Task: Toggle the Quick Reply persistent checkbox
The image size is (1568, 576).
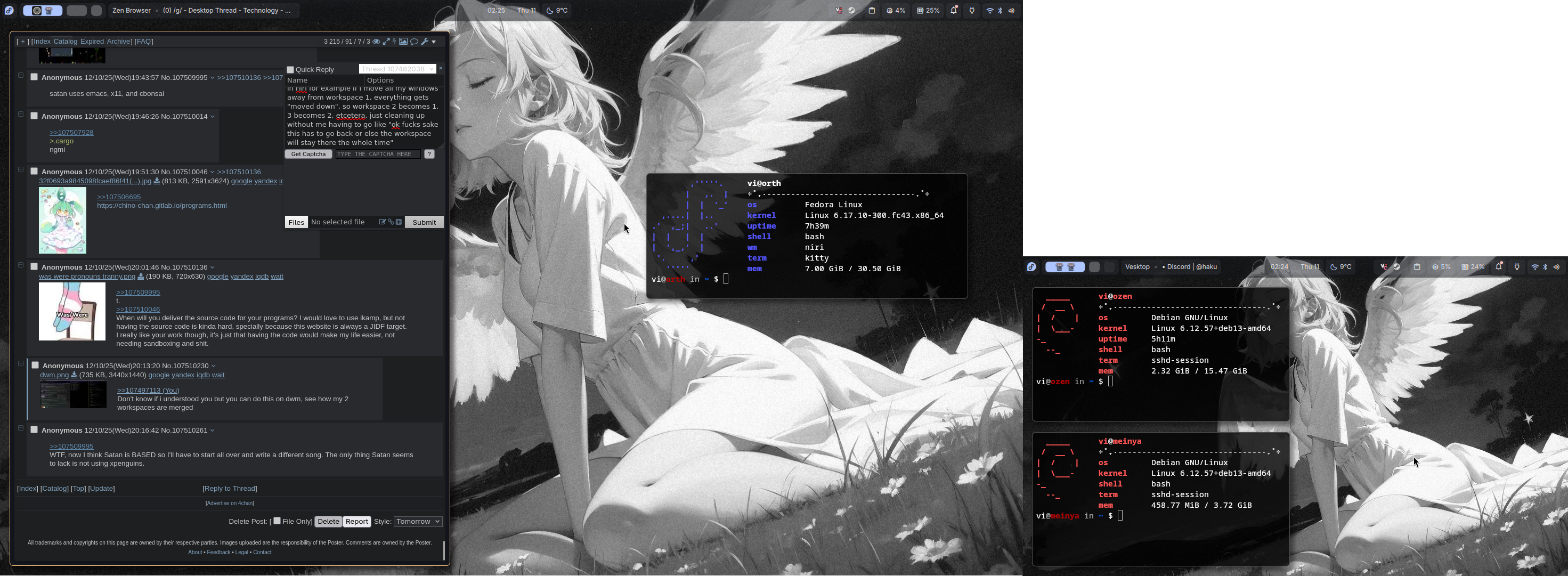Action: pos(290,69)
